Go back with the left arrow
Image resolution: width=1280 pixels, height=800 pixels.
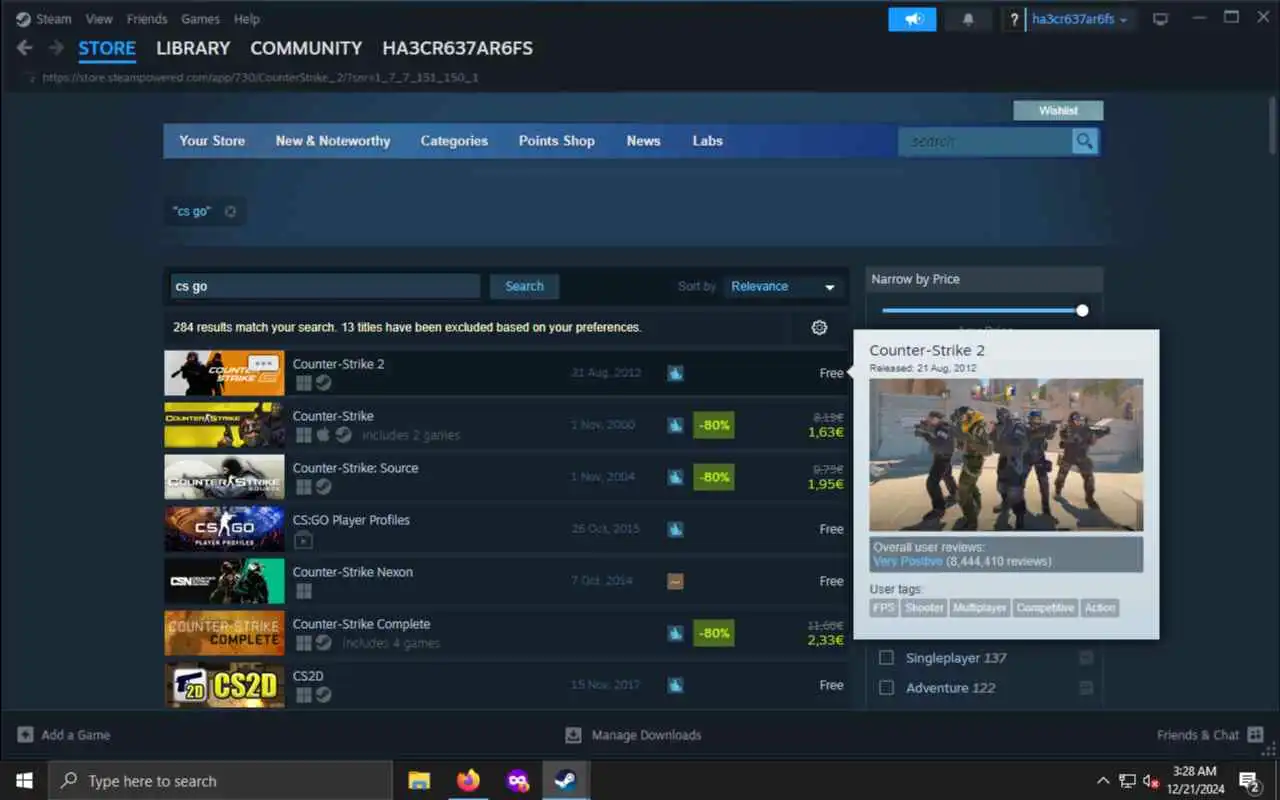pos(25,48)
